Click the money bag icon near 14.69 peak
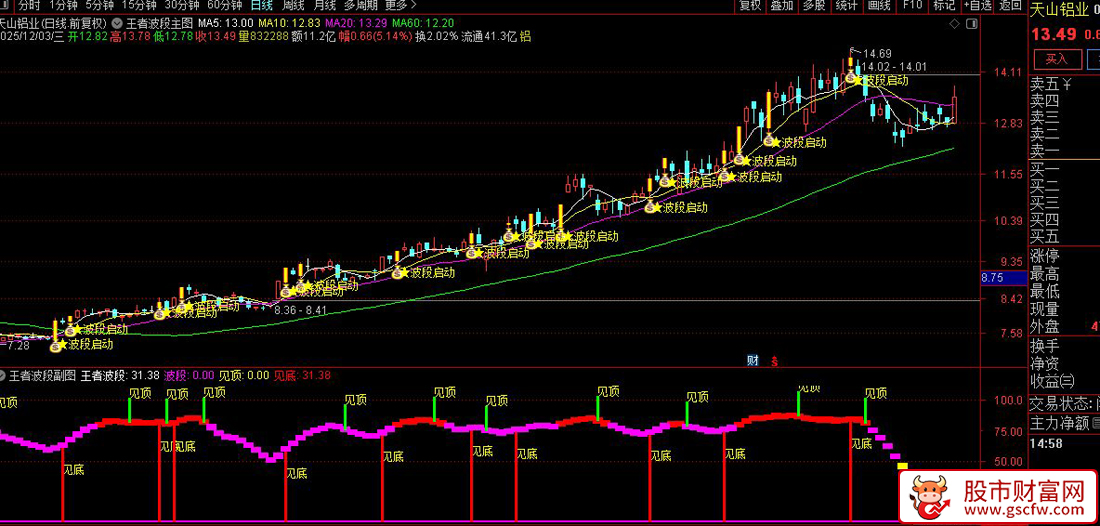 point(851,75)
